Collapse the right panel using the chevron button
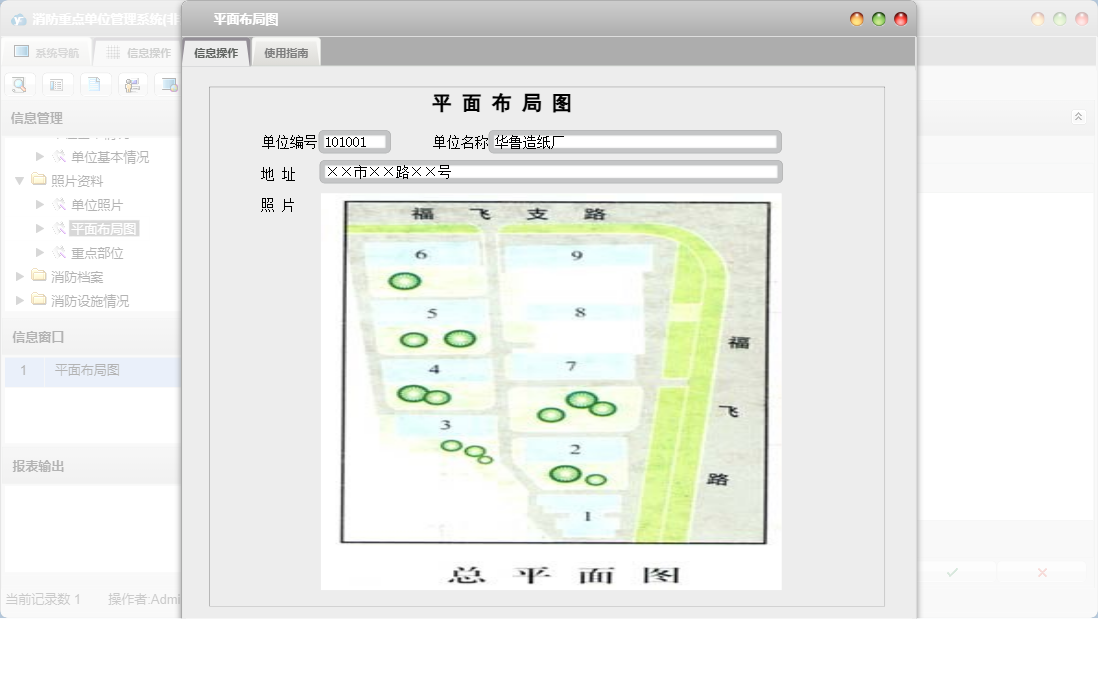This screenshot has width=1098, height=675. pyautogui.click(x=1078, y=115)
